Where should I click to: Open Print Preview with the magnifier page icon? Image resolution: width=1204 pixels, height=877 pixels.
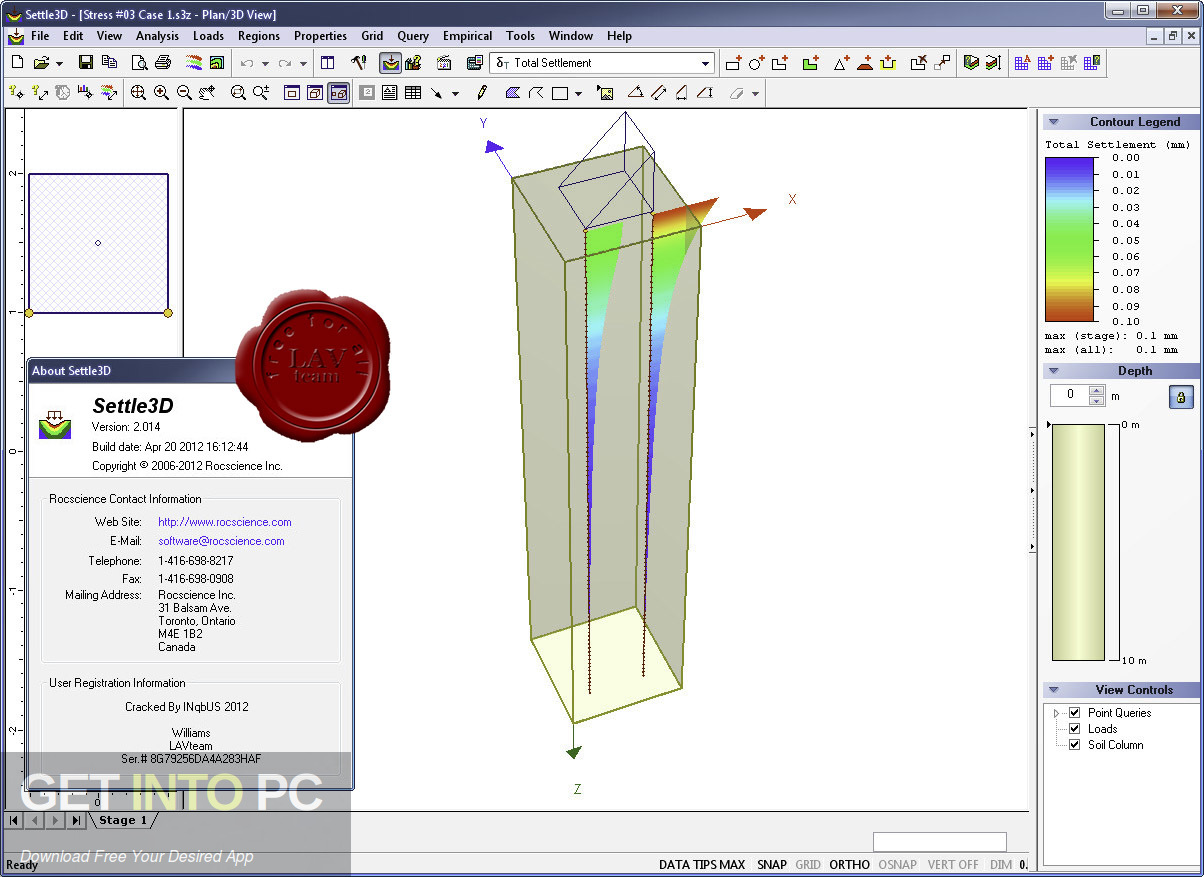click(x=140, y=63)
